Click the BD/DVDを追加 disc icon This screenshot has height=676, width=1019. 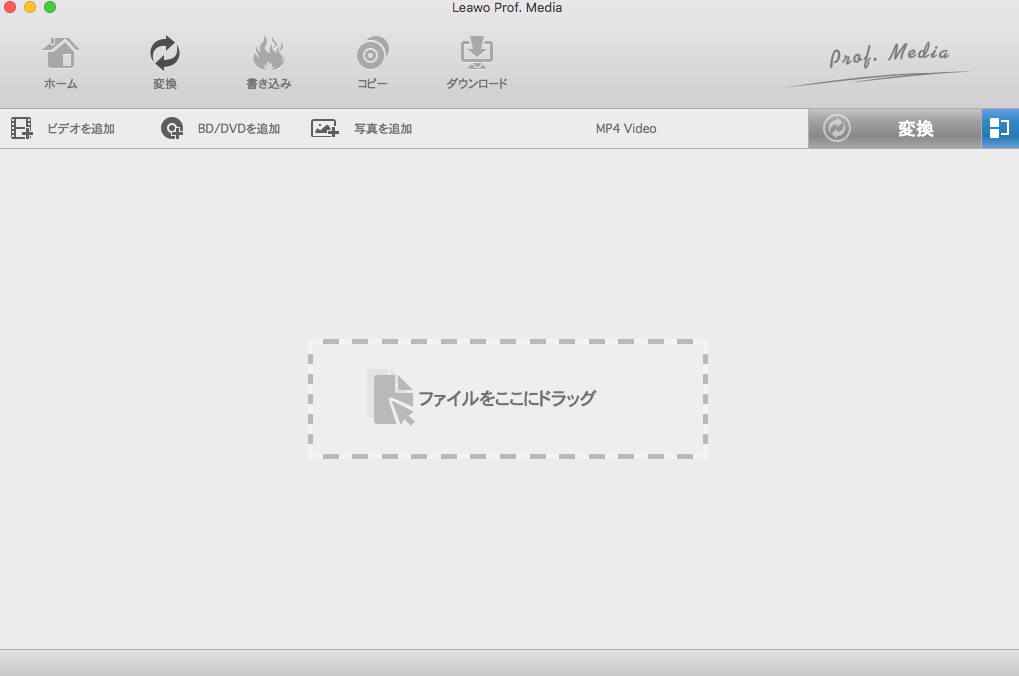(x=172, y=129)
